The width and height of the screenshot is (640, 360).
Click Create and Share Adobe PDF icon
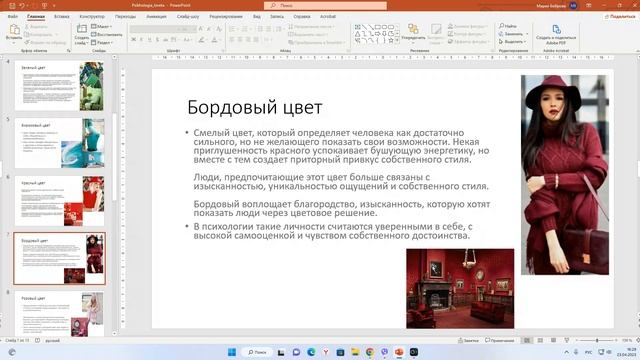(556, 29)
